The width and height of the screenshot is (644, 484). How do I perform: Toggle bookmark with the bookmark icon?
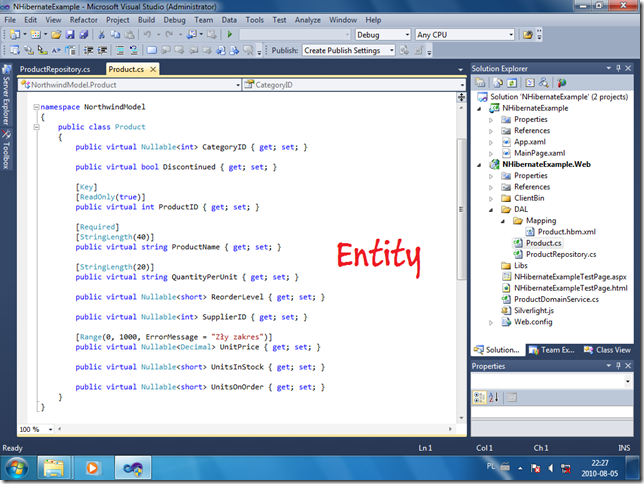coord(152,51)
